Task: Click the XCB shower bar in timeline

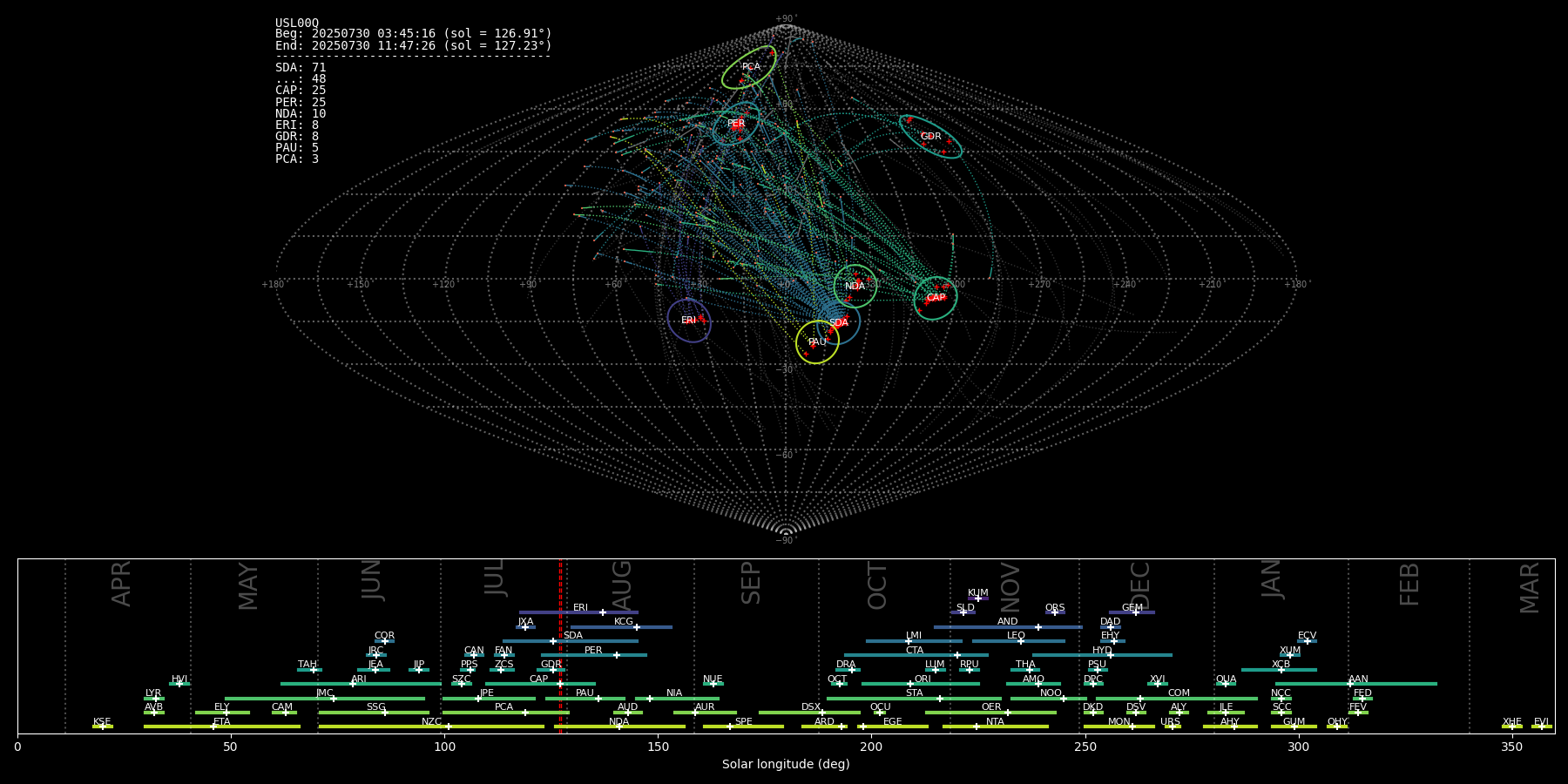Action: pos(1279,670)
